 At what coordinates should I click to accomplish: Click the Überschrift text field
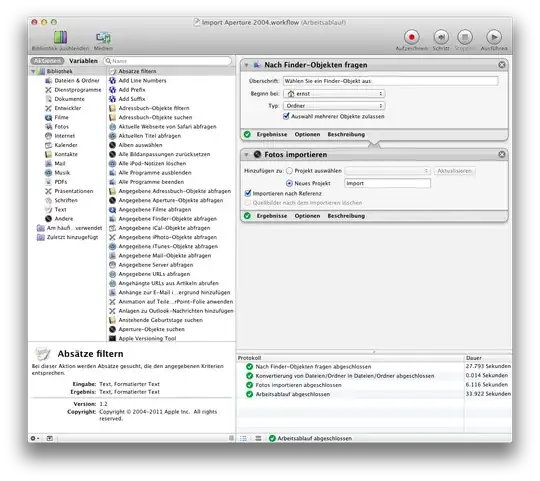point(391,81)
